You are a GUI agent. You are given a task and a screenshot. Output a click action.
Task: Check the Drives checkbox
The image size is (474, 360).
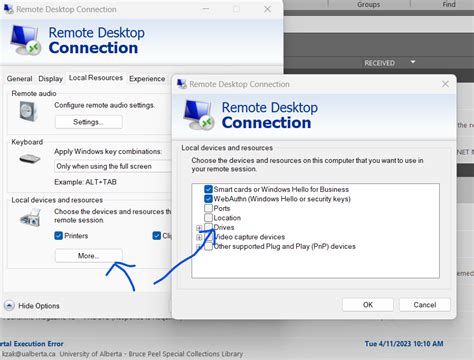208,227
